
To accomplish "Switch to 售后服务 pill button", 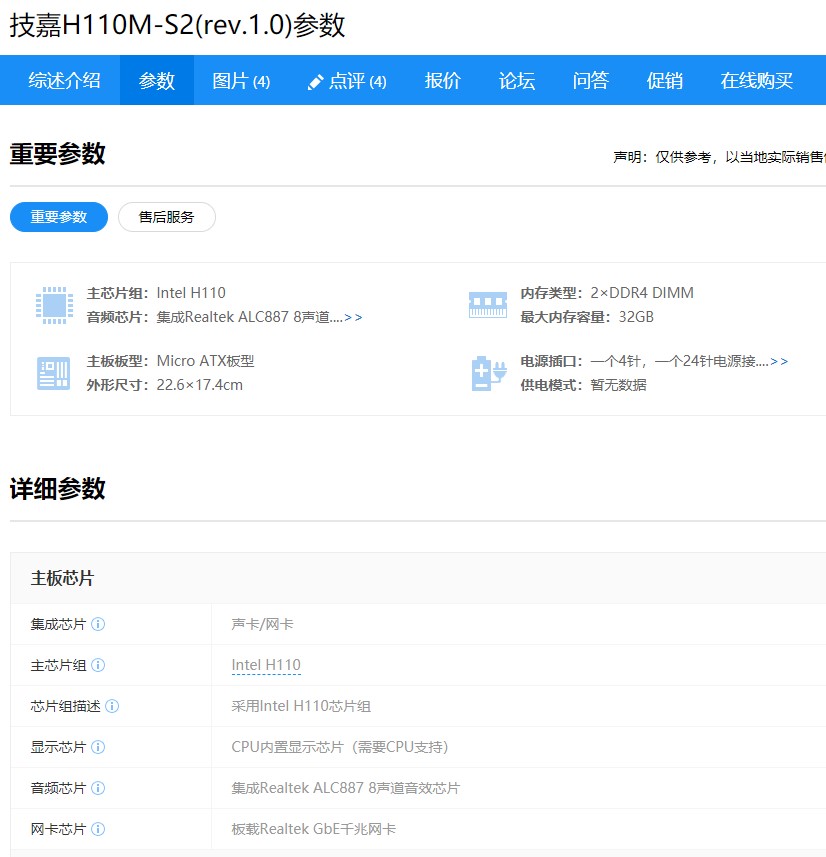I will pyautogui.click(x=167, y=217).
